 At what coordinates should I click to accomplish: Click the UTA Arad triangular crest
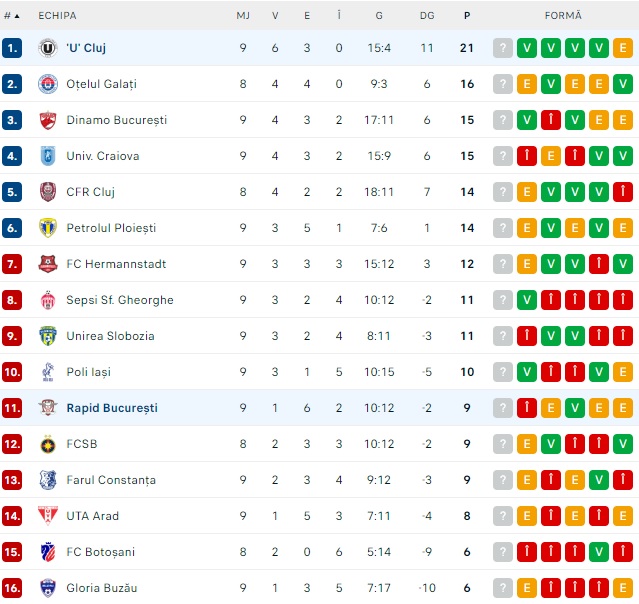tap(48, 516)
